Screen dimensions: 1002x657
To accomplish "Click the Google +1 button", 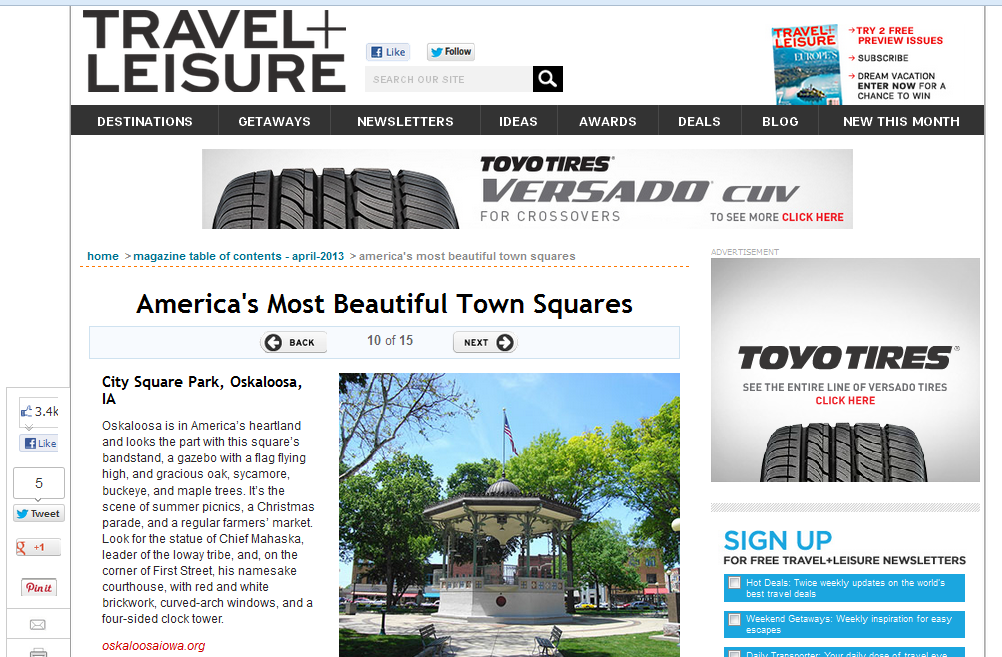I will 38,548.
